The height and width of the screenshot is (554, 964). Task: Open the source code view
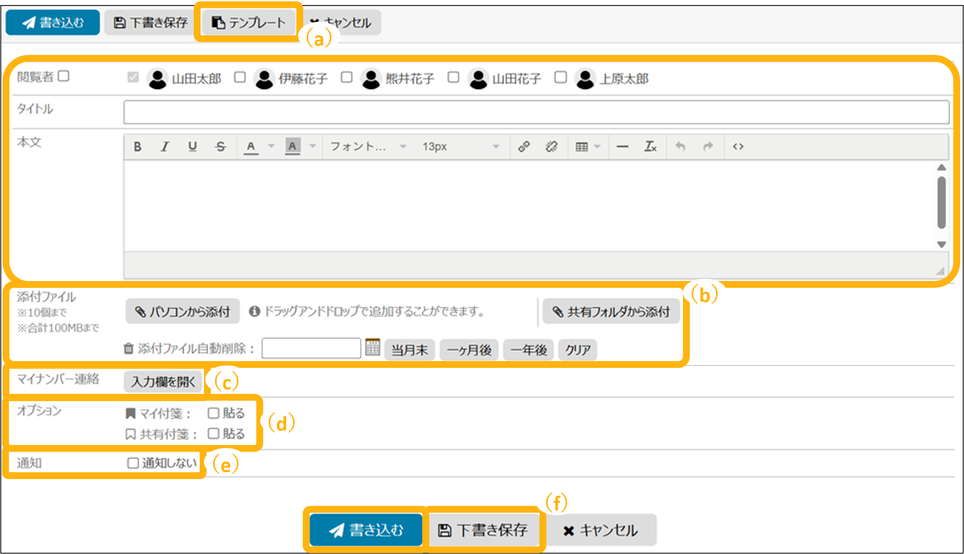[738, 147]
